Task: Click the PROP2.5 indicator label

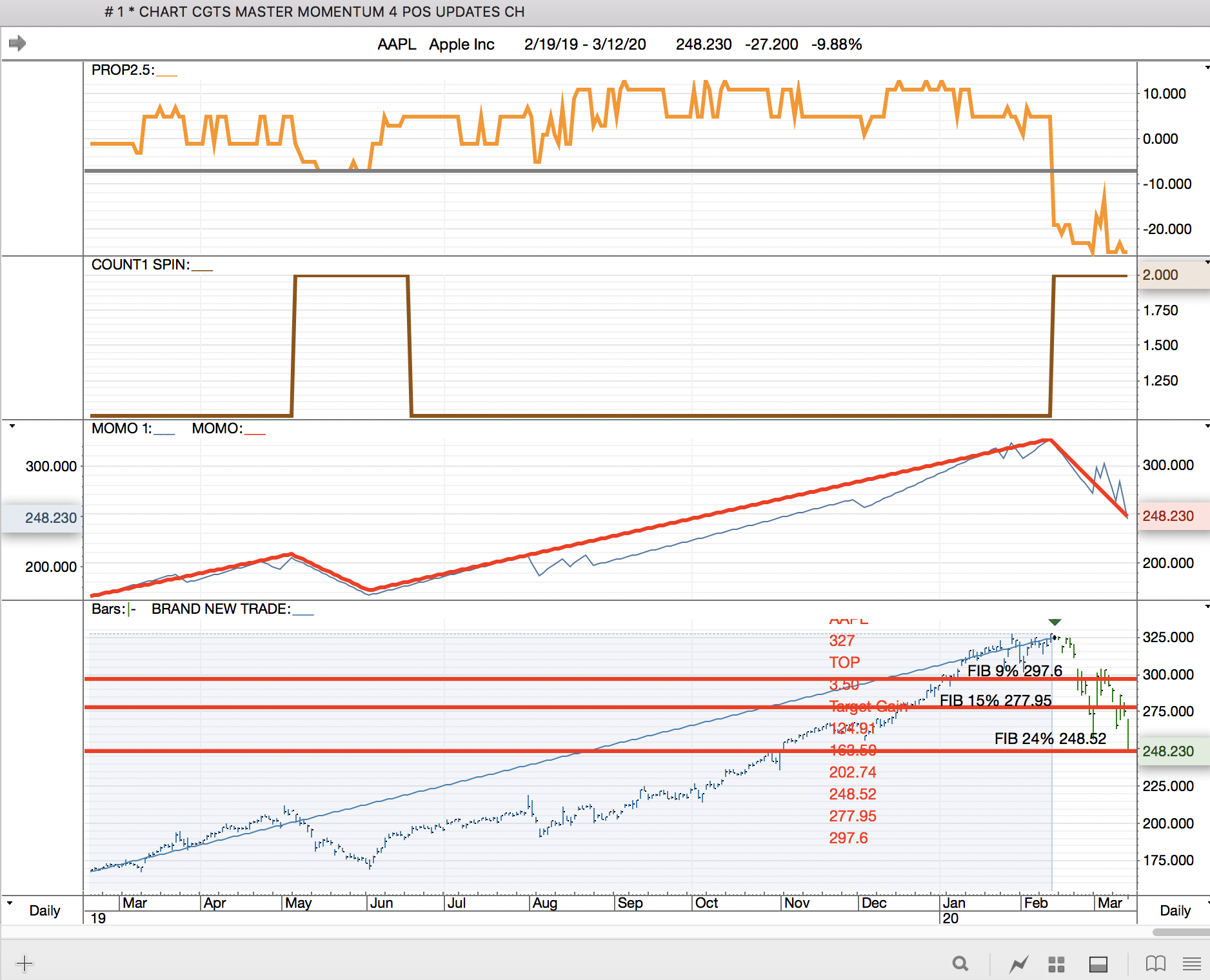Action: (x=123, y=70)
